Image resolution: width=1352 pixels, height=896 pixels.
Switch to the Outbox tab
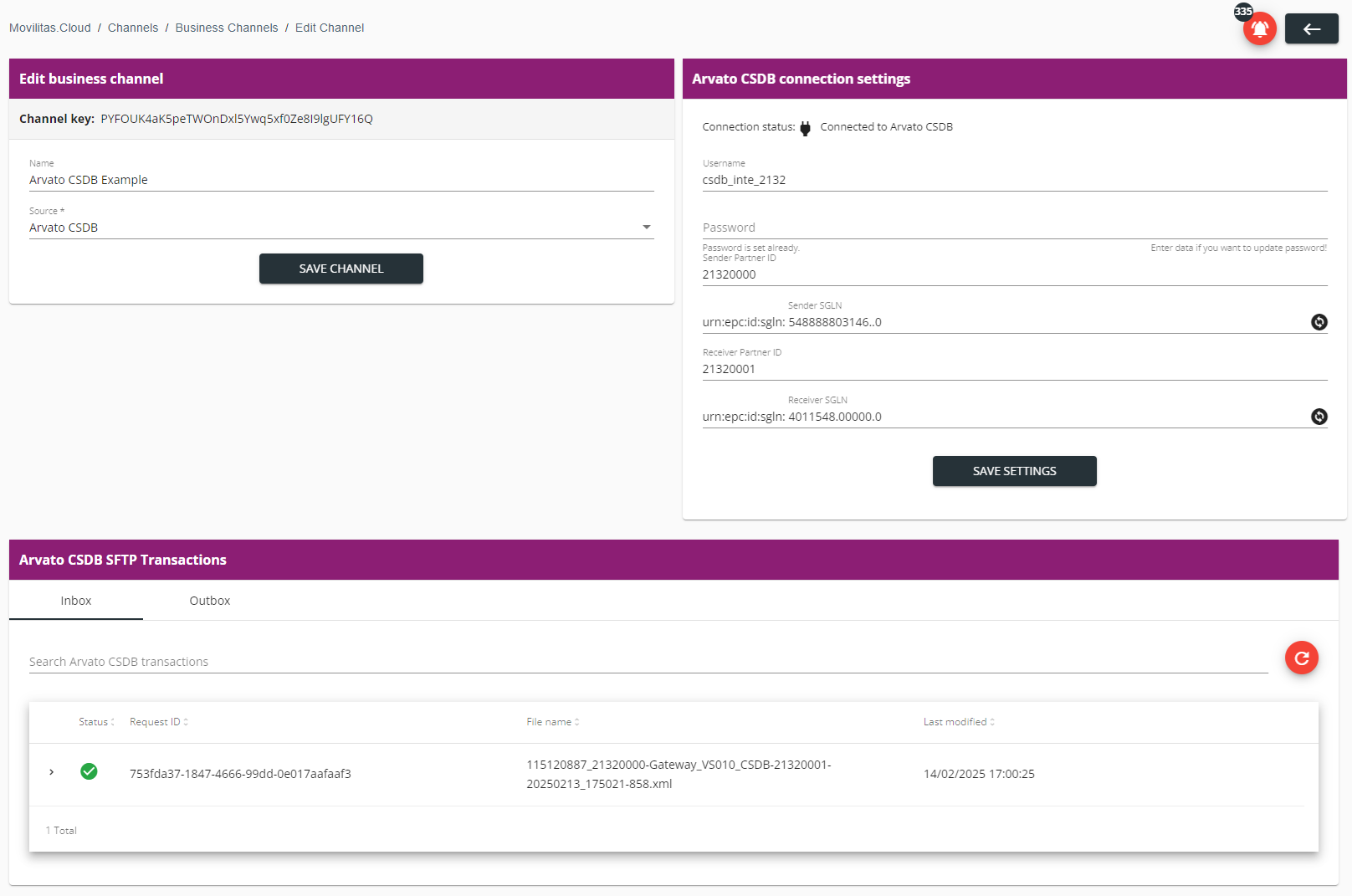(210, 601)
